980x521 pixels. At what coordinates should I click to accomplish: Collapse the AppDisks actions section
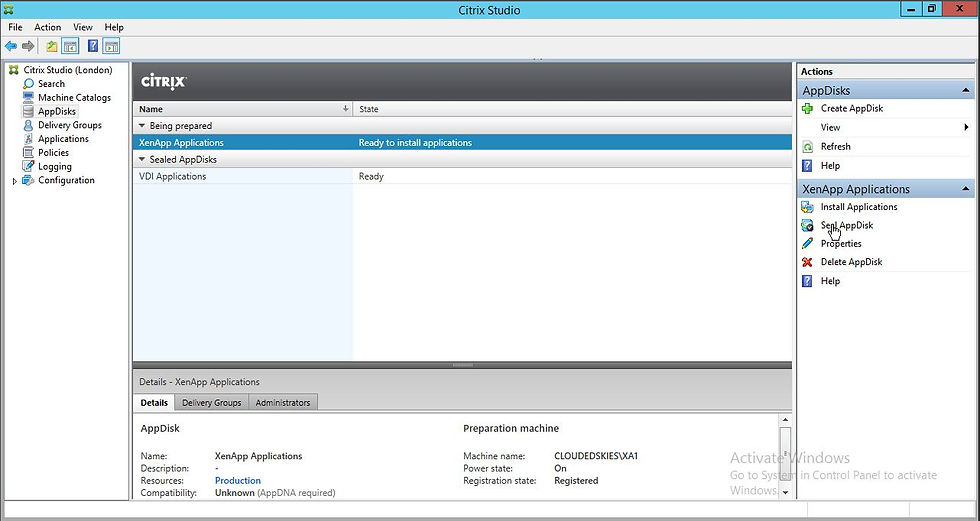tap(966, 91)
